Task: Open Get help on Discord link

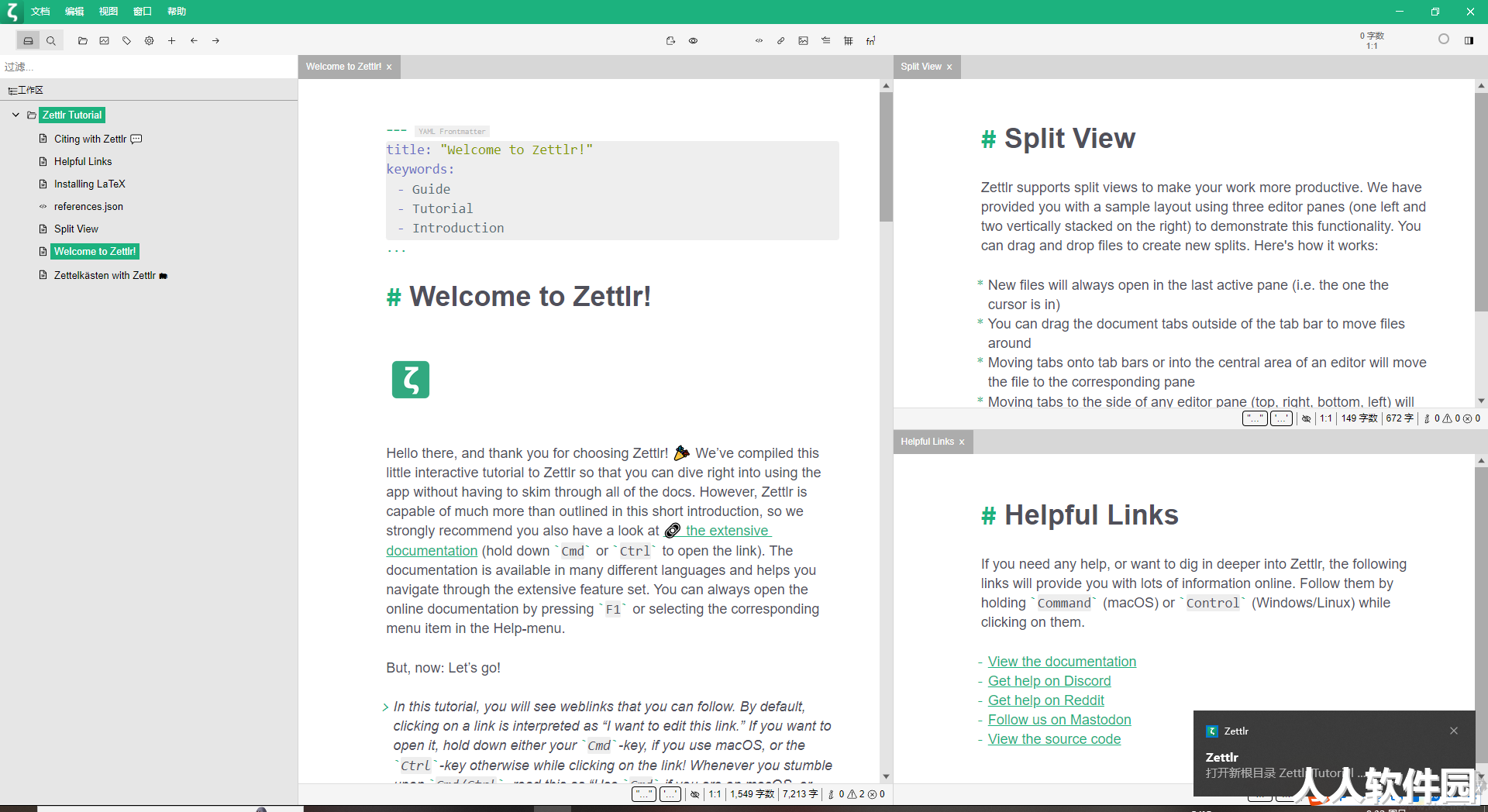Action: click(1049, 681)
